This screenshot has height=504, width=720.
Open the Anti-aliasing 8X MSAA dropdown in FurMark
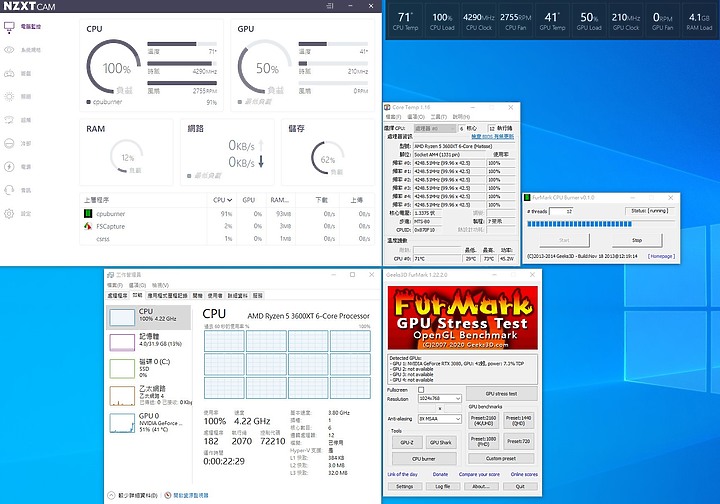[439, 419]
